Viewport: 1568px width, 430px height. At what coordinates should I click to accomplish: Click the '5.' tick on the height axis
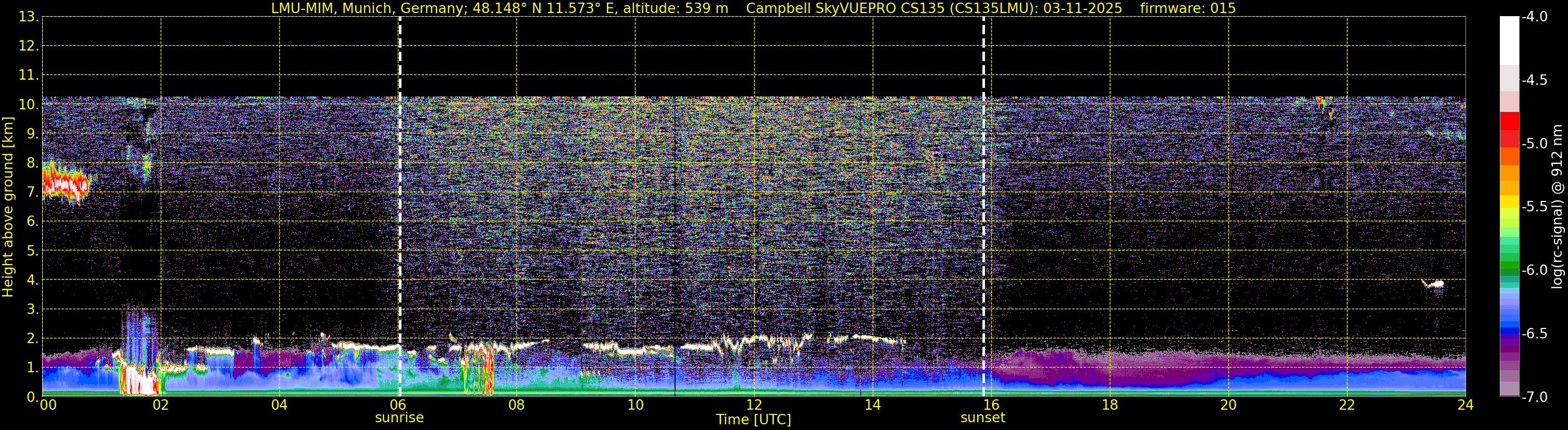point(32,251)
